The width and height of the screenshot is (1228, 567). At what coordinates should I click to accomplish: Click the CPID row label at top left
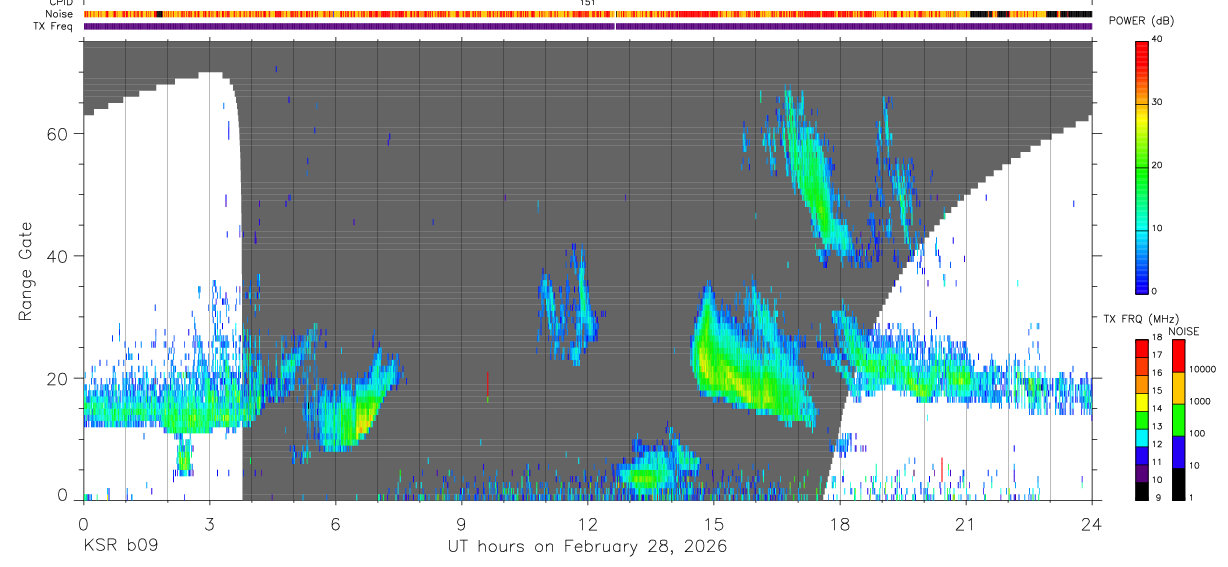(60, 3)
